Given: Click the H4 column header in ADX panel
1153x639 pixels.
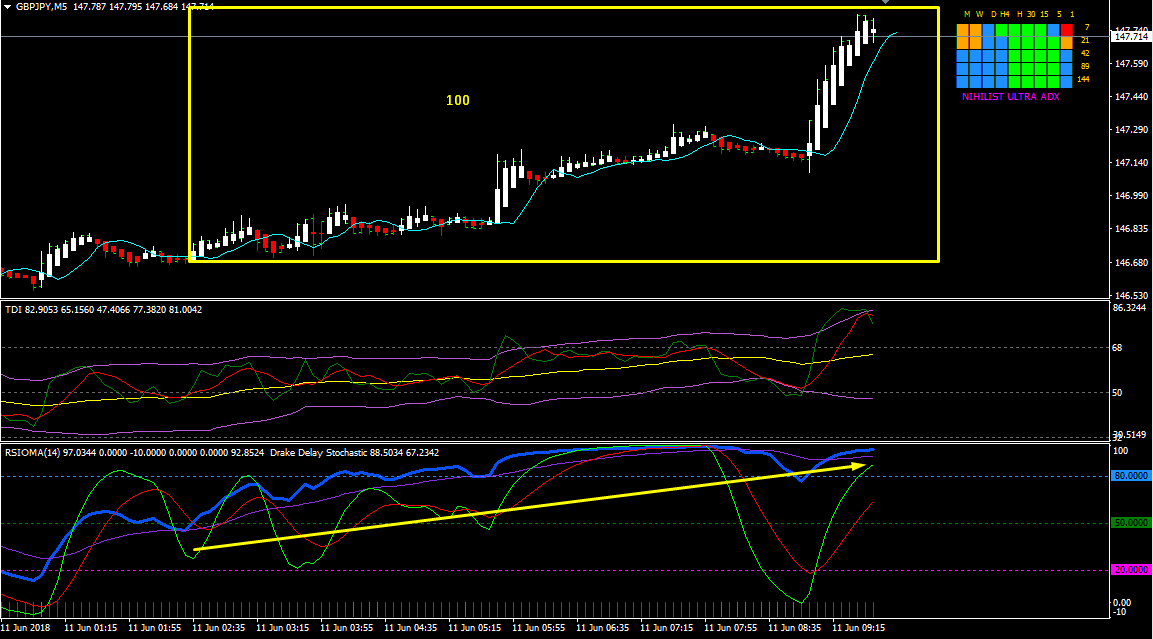Looking at the screenshot, I should [1004, 14].
